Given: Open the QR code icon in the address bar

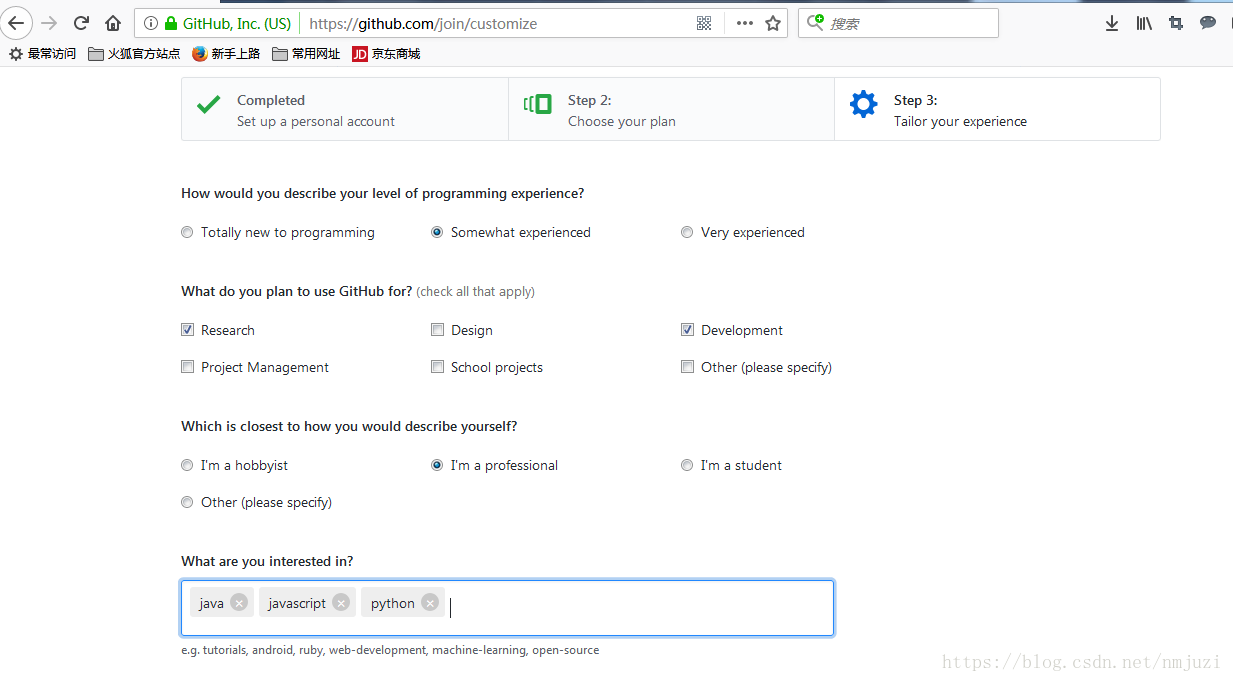Looking at the screenshot, I should pos(704,23).
